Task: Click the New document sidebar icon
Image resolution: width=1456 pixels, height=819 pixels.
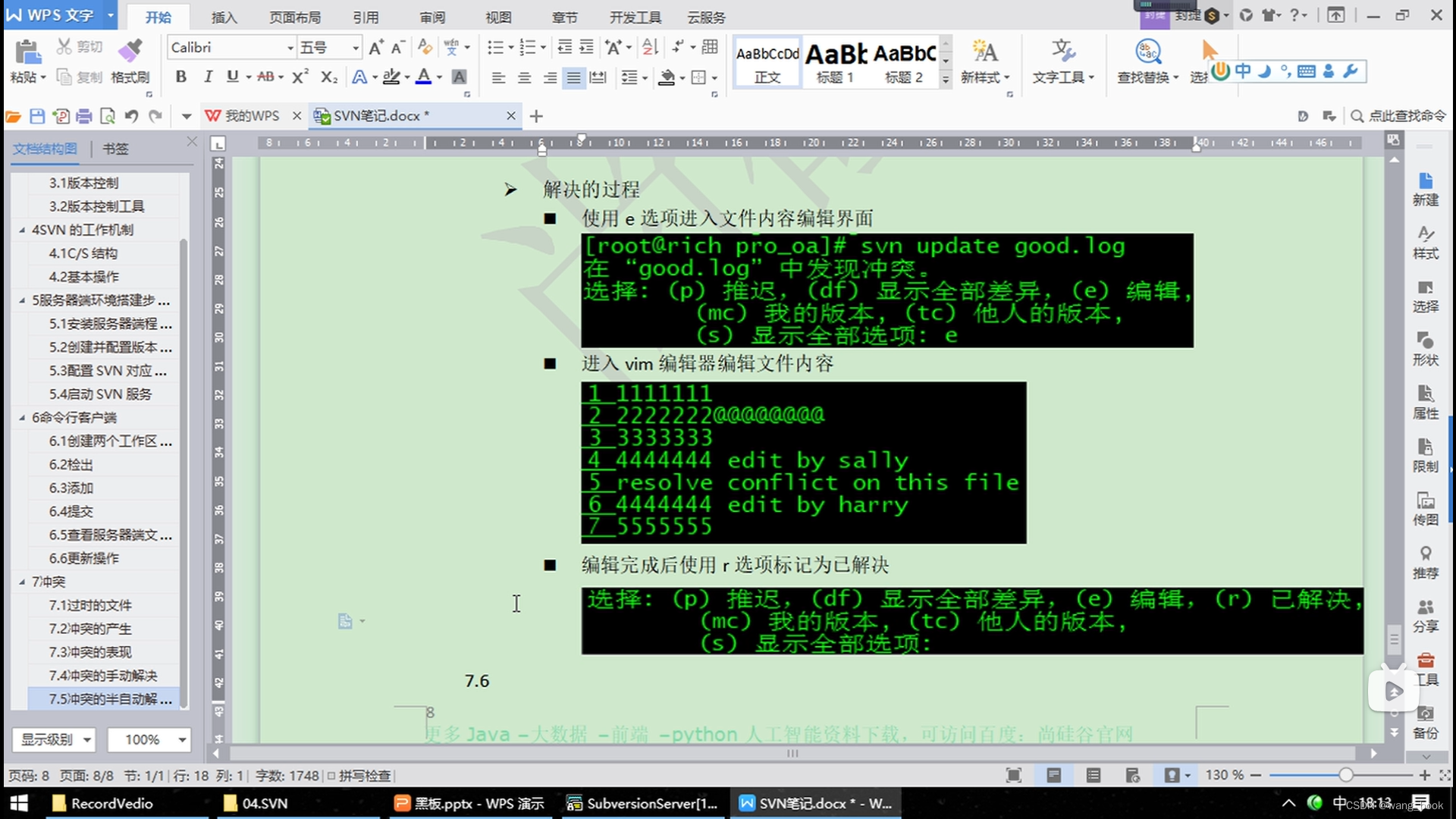Action: 1425,189
